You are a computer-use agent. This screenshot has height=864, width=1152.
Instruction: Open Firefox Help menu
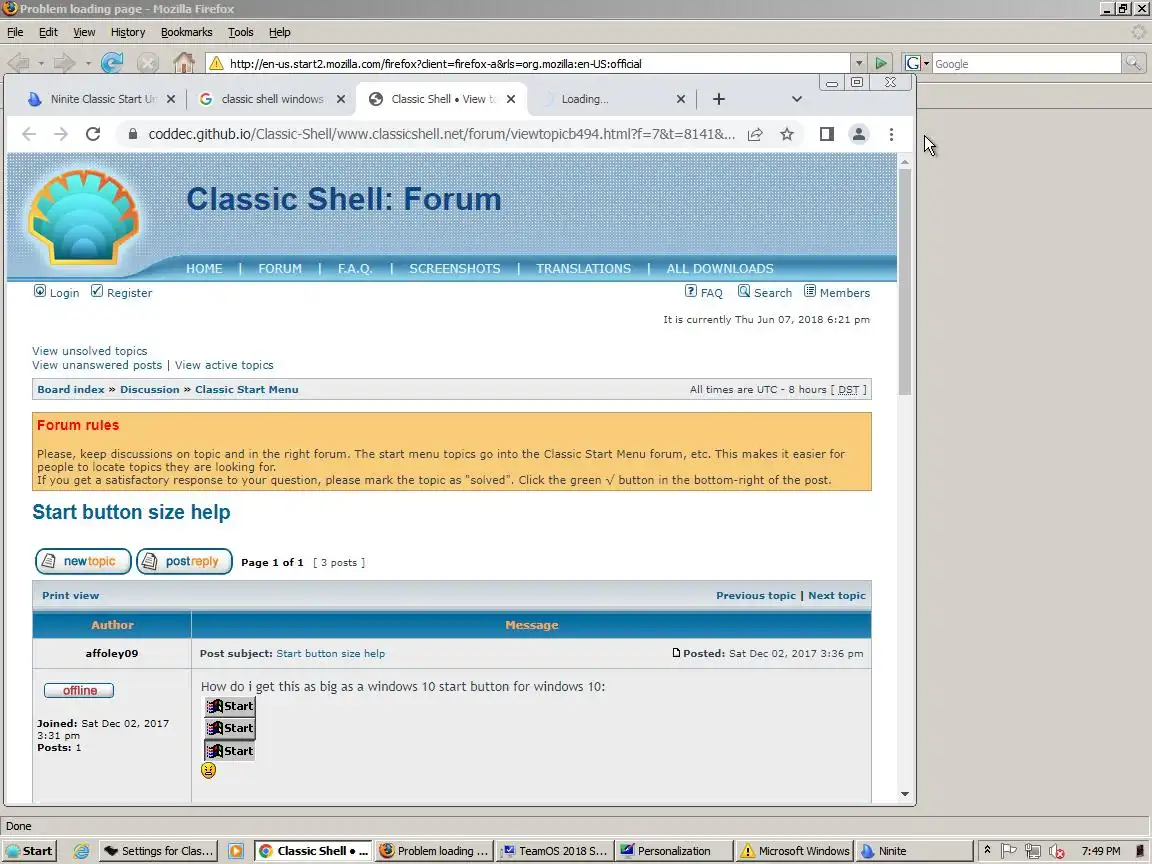[279, 32]
